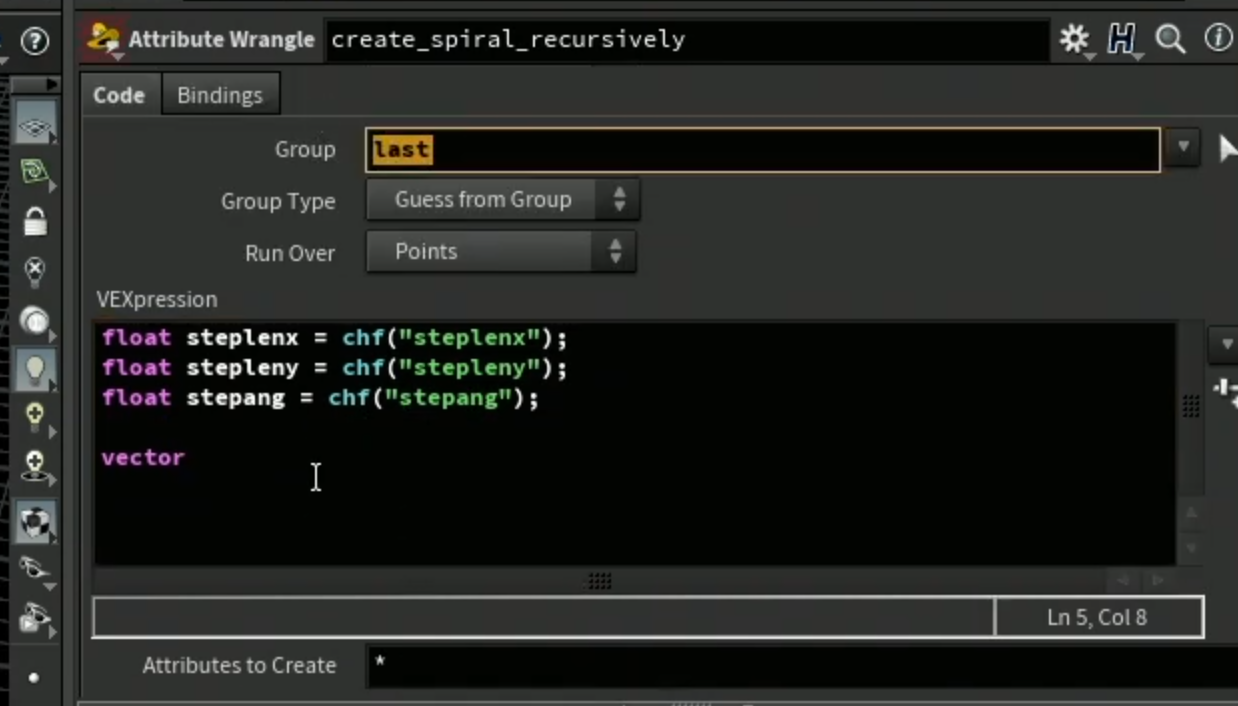This screenshot has width=1238, height=706.
Task: Switch to the Bindings tab
Action: (220, 95)
